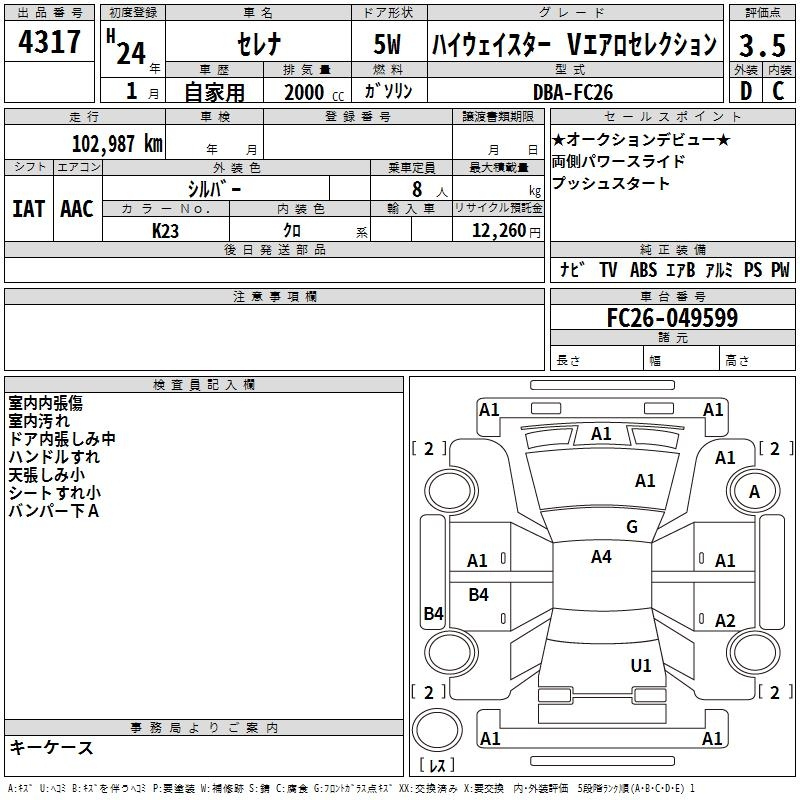Viewport: 800px width, 800px height.
Task: Click the G windshield mark on the diagram
Action: pyautogui.click(x=632, y=527)
